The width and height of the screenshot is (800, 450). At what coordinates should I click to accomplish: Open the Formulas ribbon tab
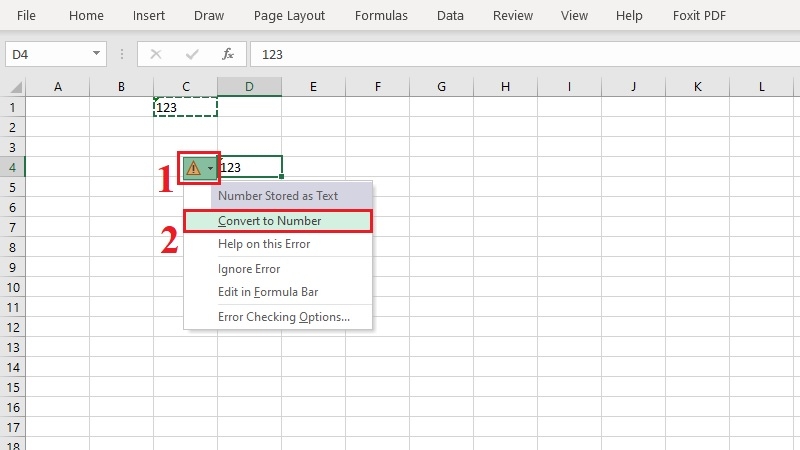pos(381,15)
